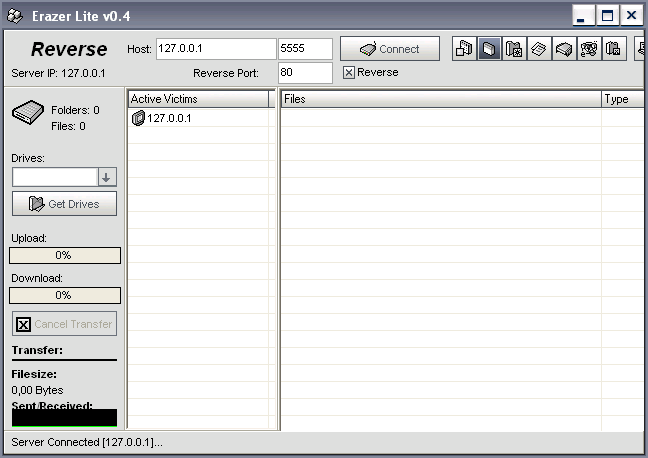Click the Reverse Port input field
This screenshot has width=648, height=458.
305,73
